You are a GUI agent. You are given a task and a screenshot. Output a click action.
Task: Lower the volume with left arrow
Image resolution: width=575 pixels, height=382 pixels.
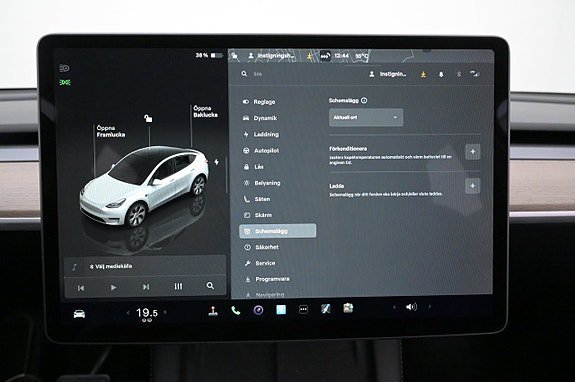tap(395, 307)
